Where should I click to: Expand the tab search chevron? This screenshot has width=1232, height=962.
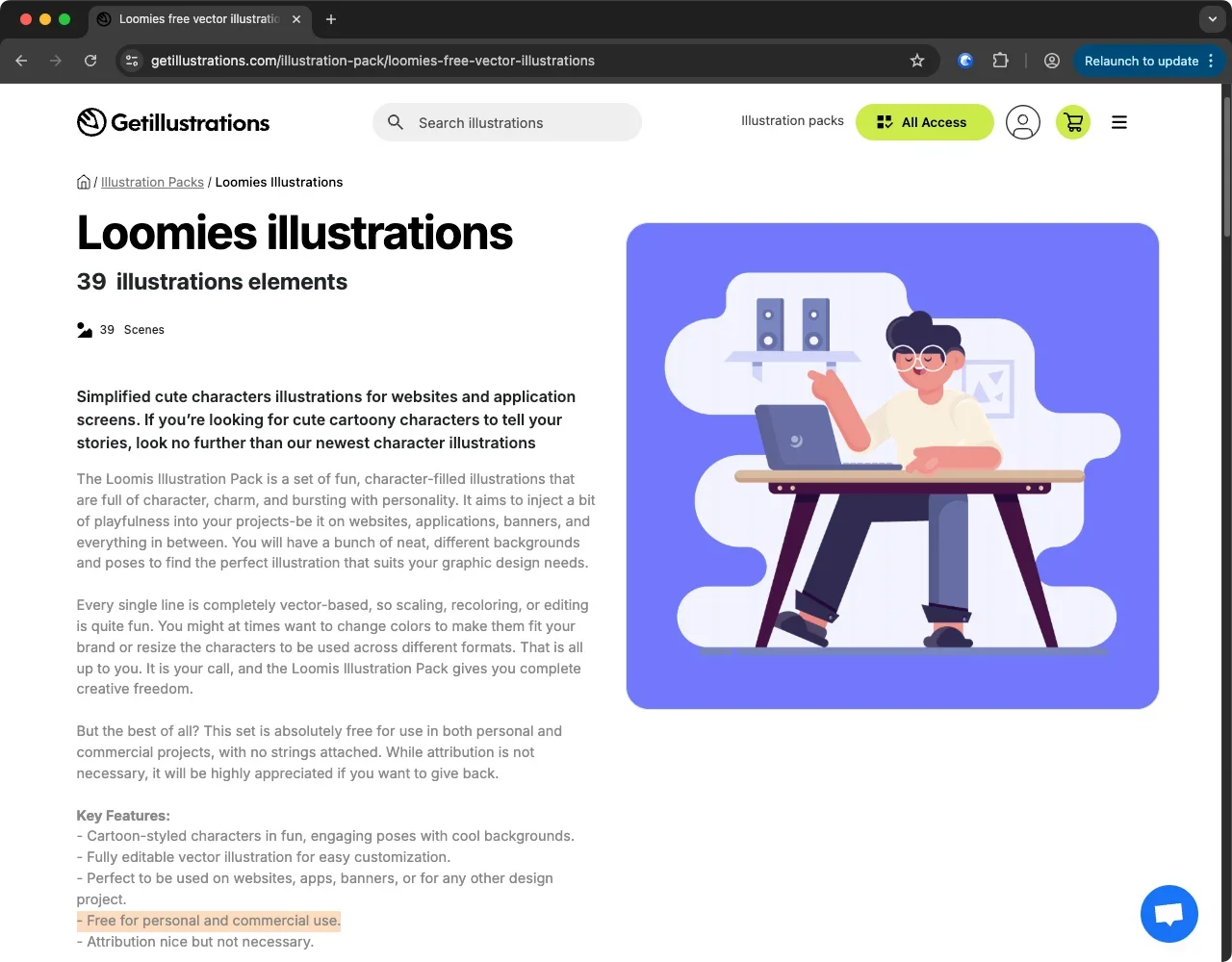click(x=1213, y=19)
